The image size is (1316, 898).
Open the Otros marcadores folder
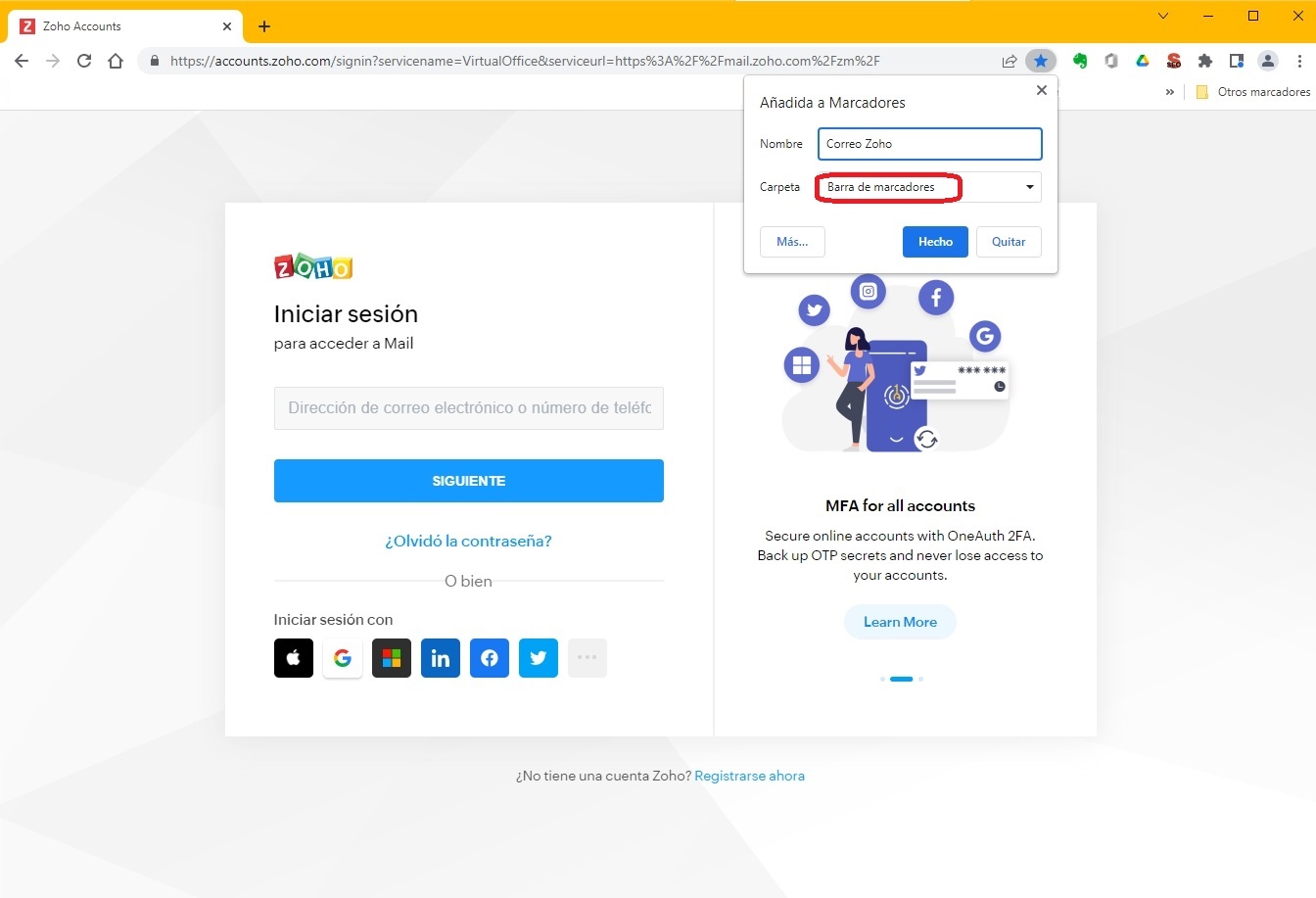(1253, 92)
